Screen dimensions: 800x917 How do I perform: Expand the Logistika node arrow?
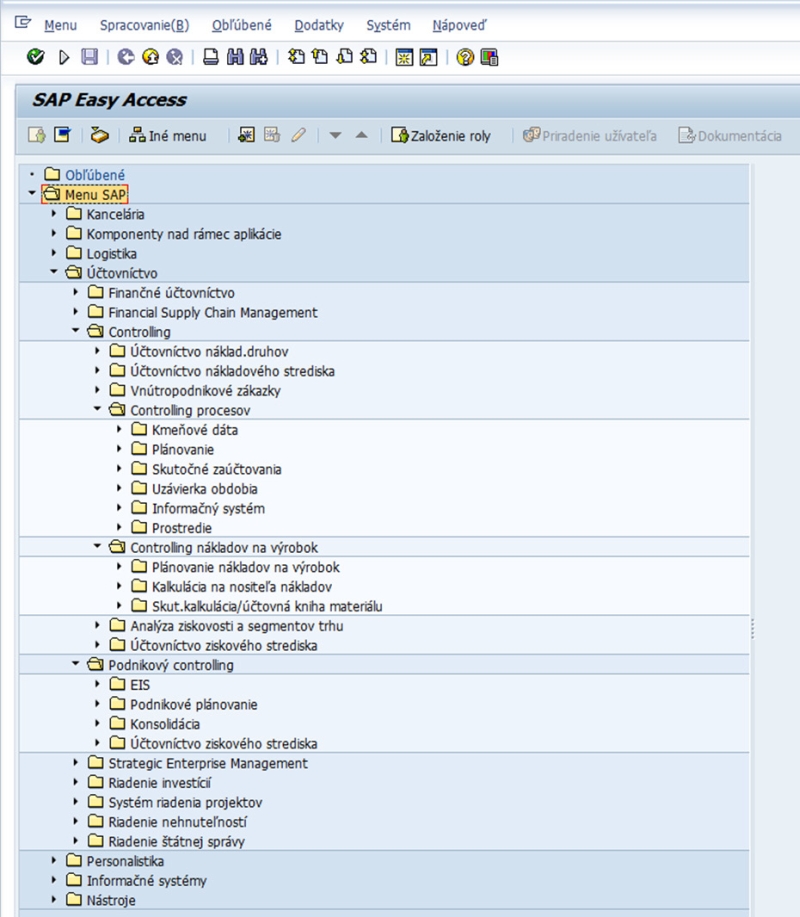pyautogui.click(x=54, y=253)
